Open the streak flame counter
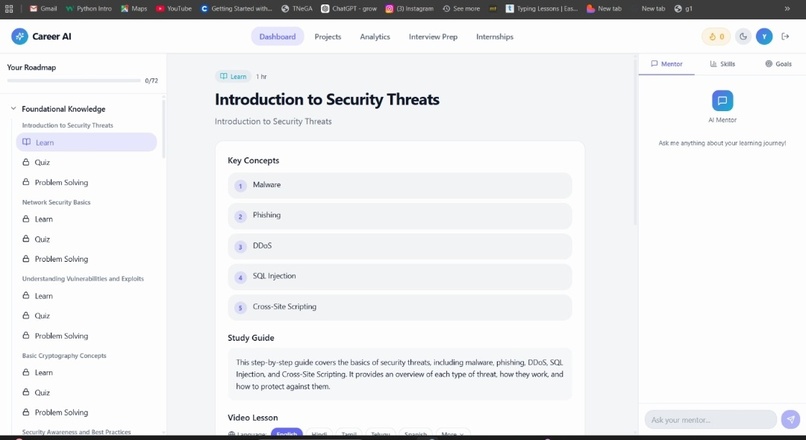The height and width of the screenshot is (440, 806). coord(716,36)
